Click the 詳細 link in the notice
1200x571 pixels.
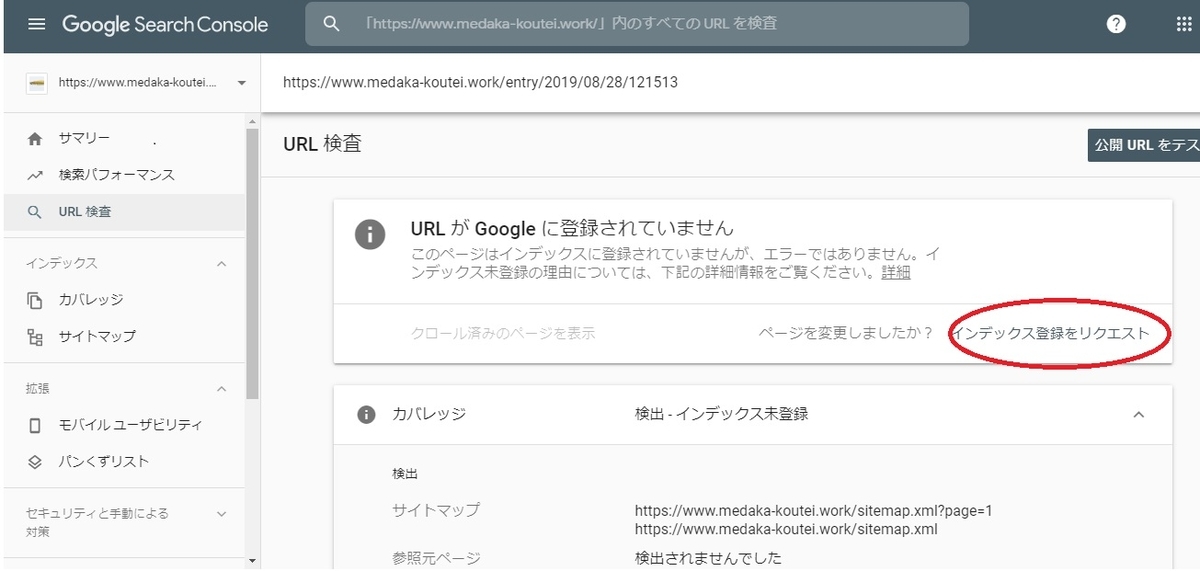tap(895, 272)
